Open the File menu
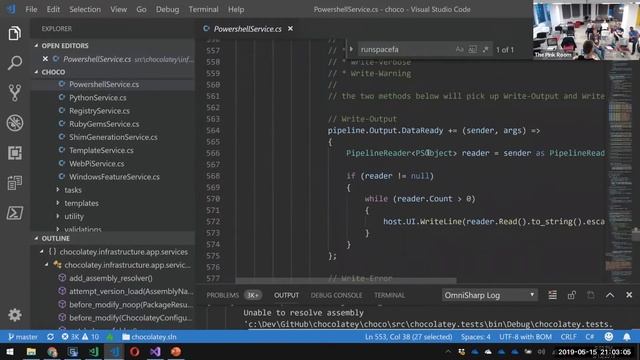Viewport: 640px width, 360px height. pos(31,9)
